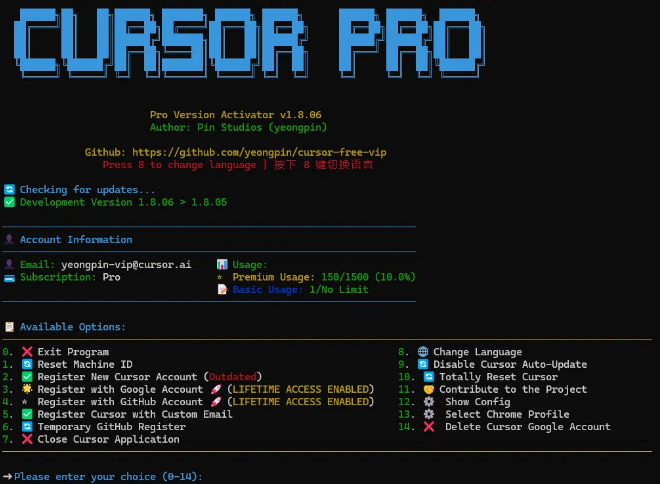This screenshot has width=665, height=484.
Task: Select the Close Cursor Application option
Action: pos(108,439)
